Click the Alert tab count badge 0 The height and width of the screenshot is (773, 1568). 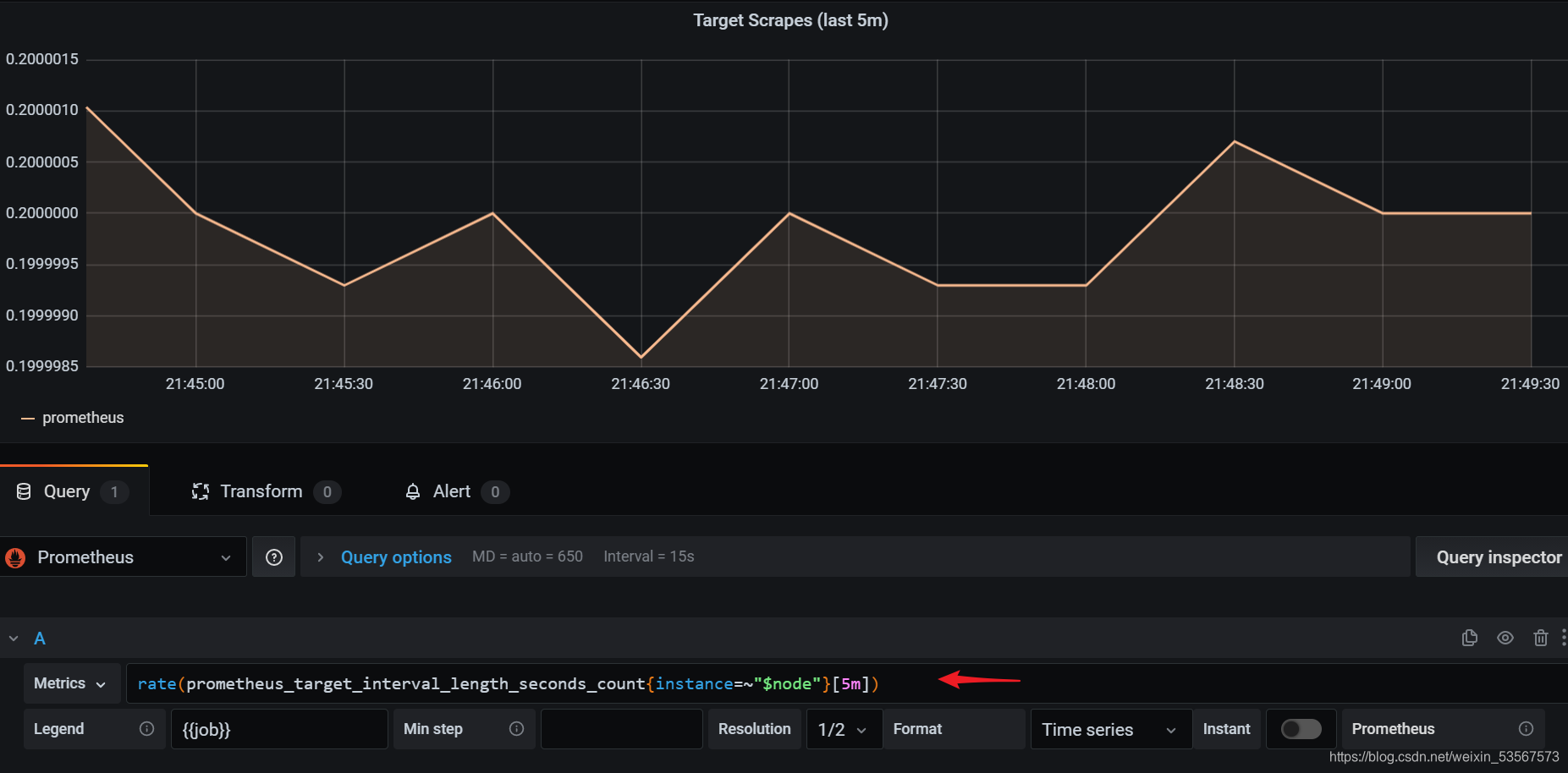(x=495, y=492)
